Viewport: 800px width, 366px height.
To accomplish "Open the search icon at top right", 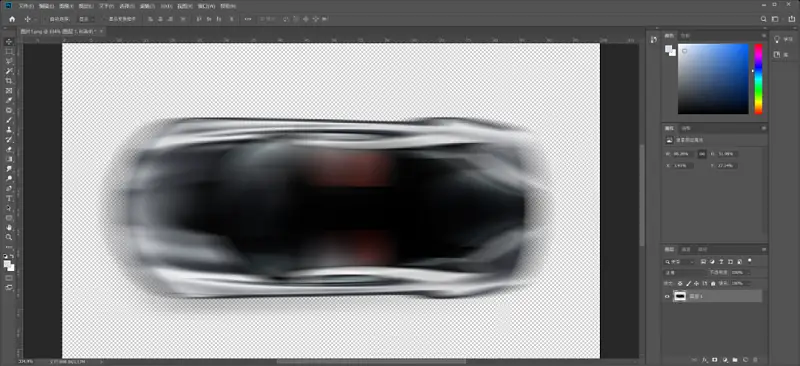I will (x=764, y=19).
